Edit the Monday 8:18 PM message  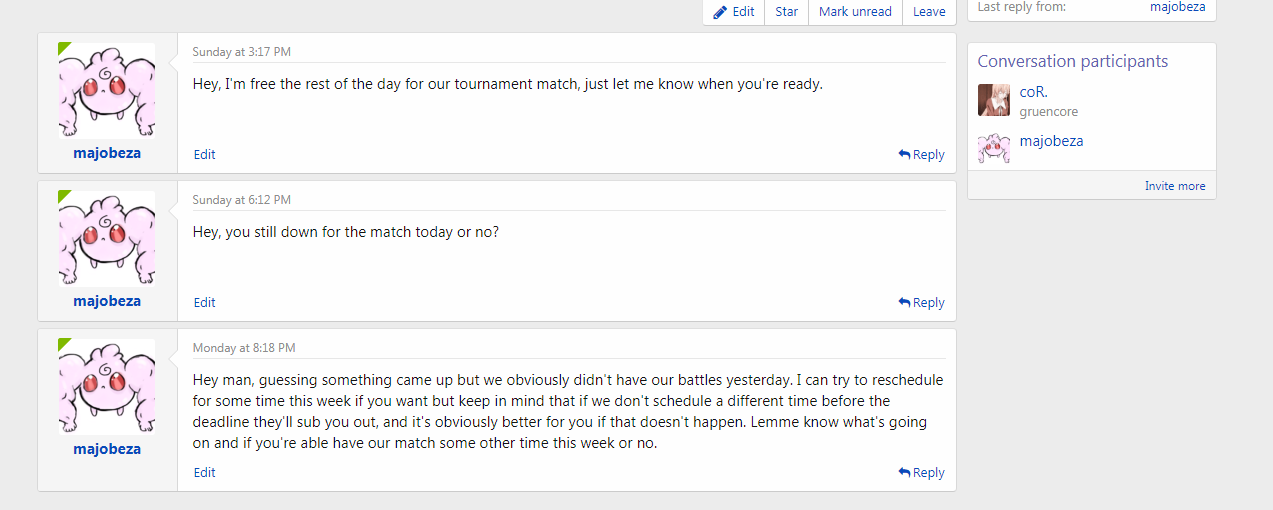pos(205,473)
